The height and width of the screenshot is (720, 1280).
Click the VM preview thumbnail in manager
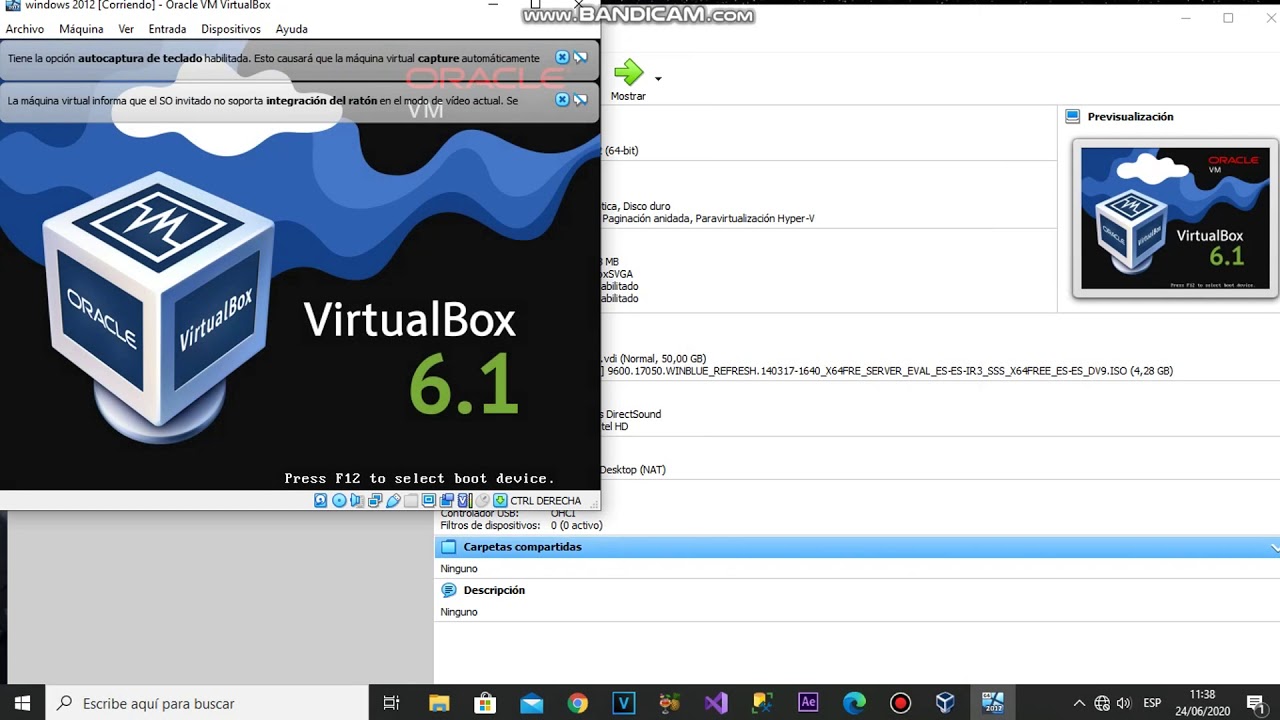point(1175,218)
